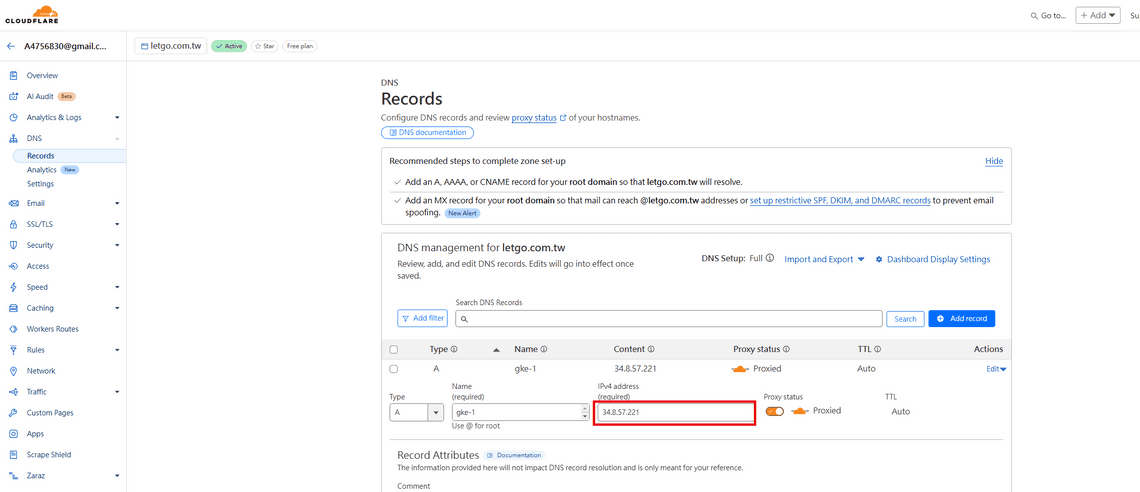1140x492 pixels.
Task: Open the letgo.com.tw domain selector
Action: (x=171, y=46)
